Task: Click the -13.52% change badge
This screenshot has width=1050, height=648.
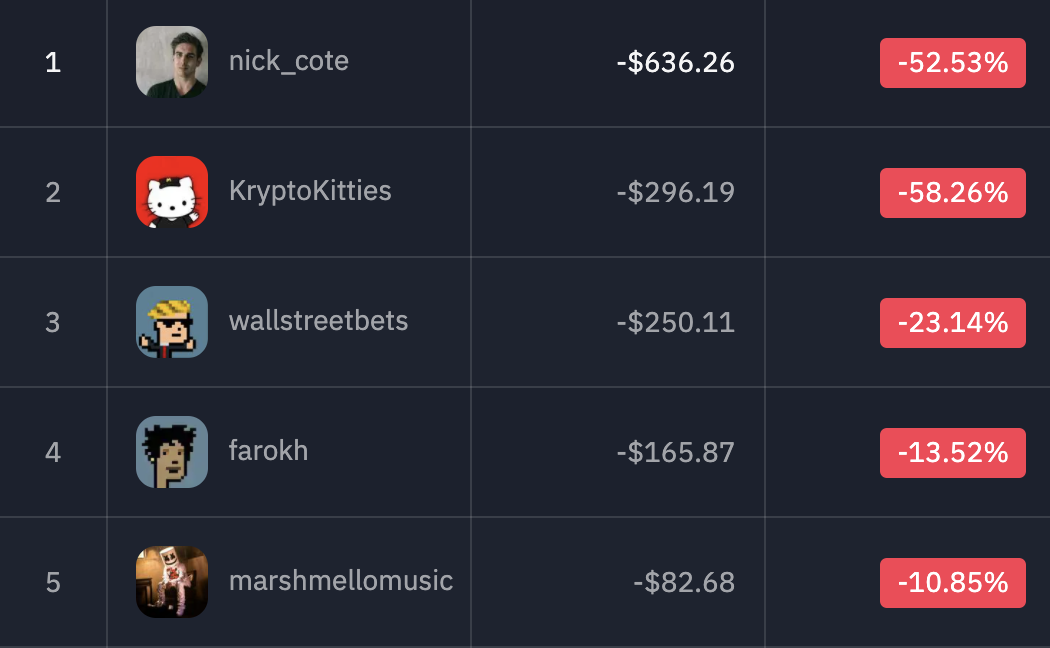Action: pyautogui.click(x=952, y=453)
